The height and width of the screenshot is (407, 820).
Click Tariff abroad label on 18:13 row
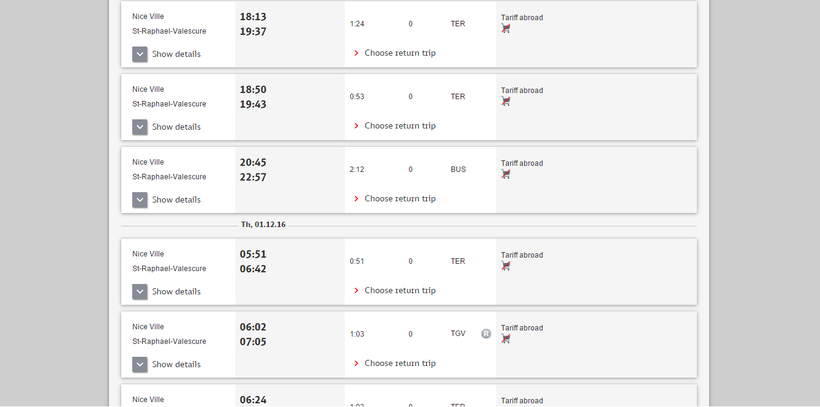coord(522,18)
